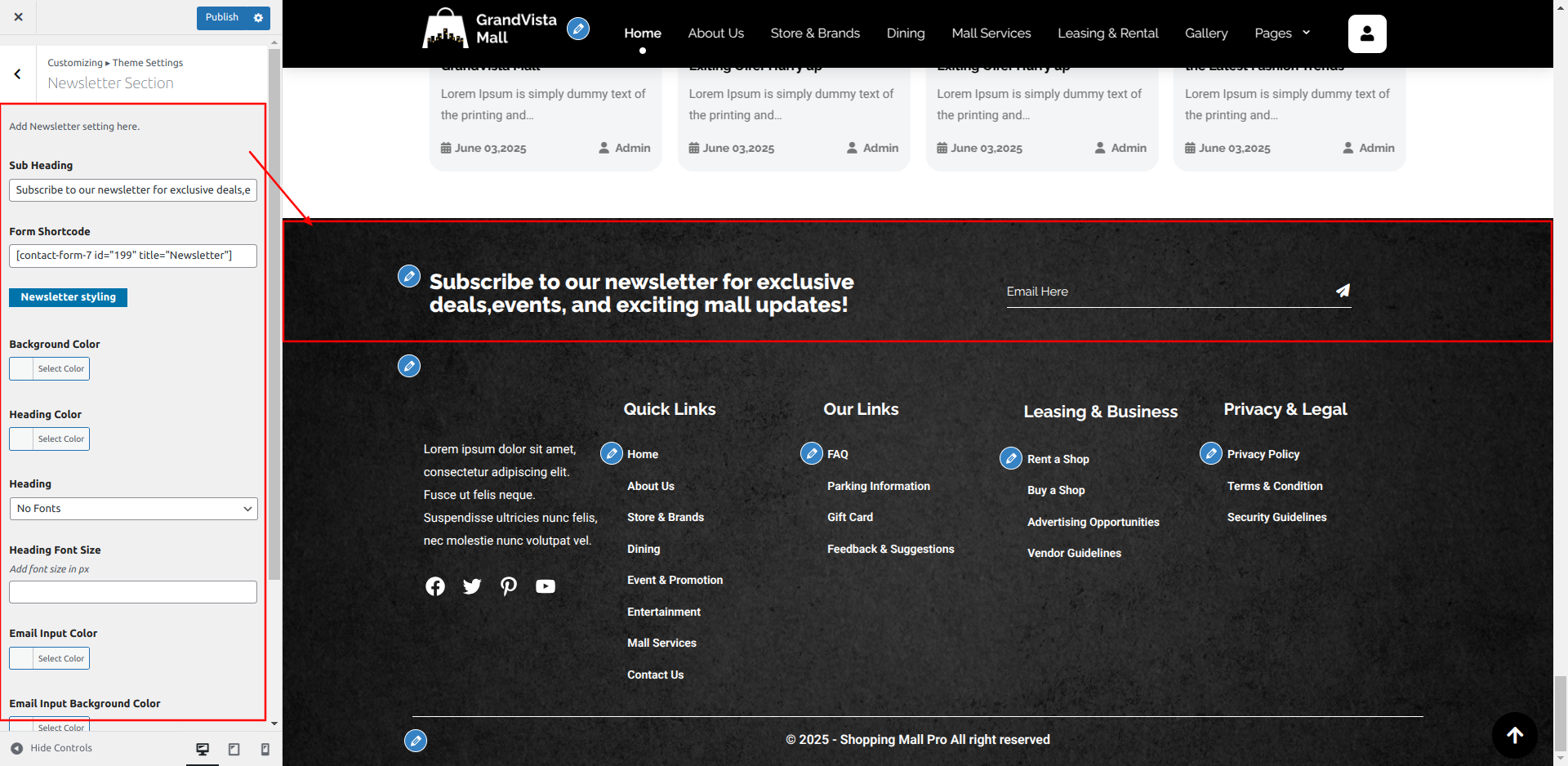
Task: Click the Heading Font Size input field
Action: point(133,592)
